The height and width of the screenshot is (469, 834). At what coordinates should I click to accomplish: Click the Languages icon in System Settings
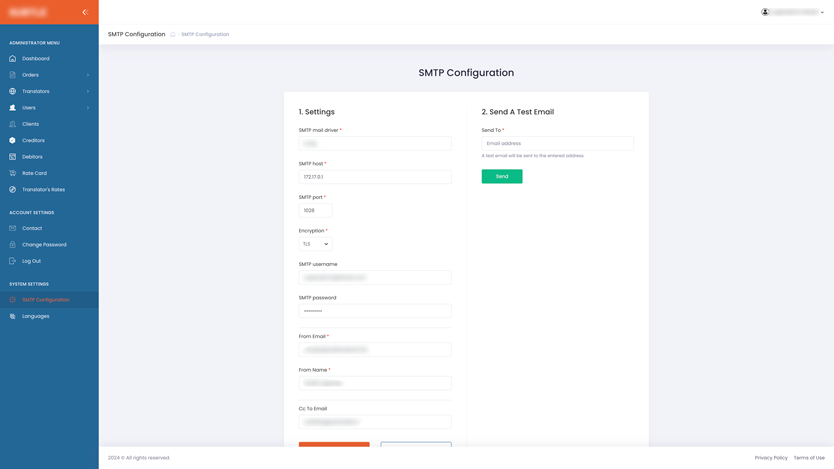[13, 316]
